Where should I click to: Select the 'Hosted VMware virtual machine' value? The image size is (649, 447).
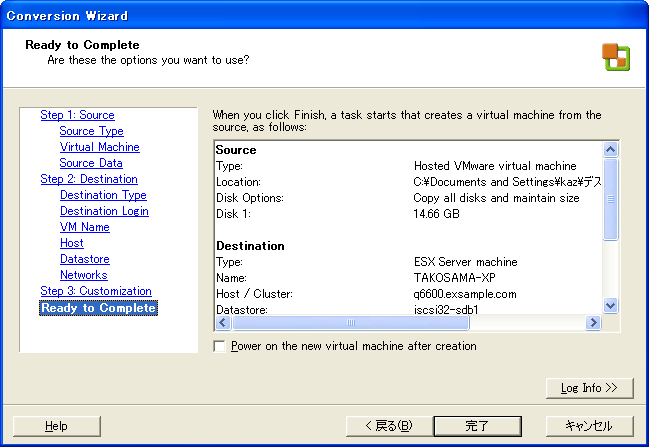click(x=495, y=166)
